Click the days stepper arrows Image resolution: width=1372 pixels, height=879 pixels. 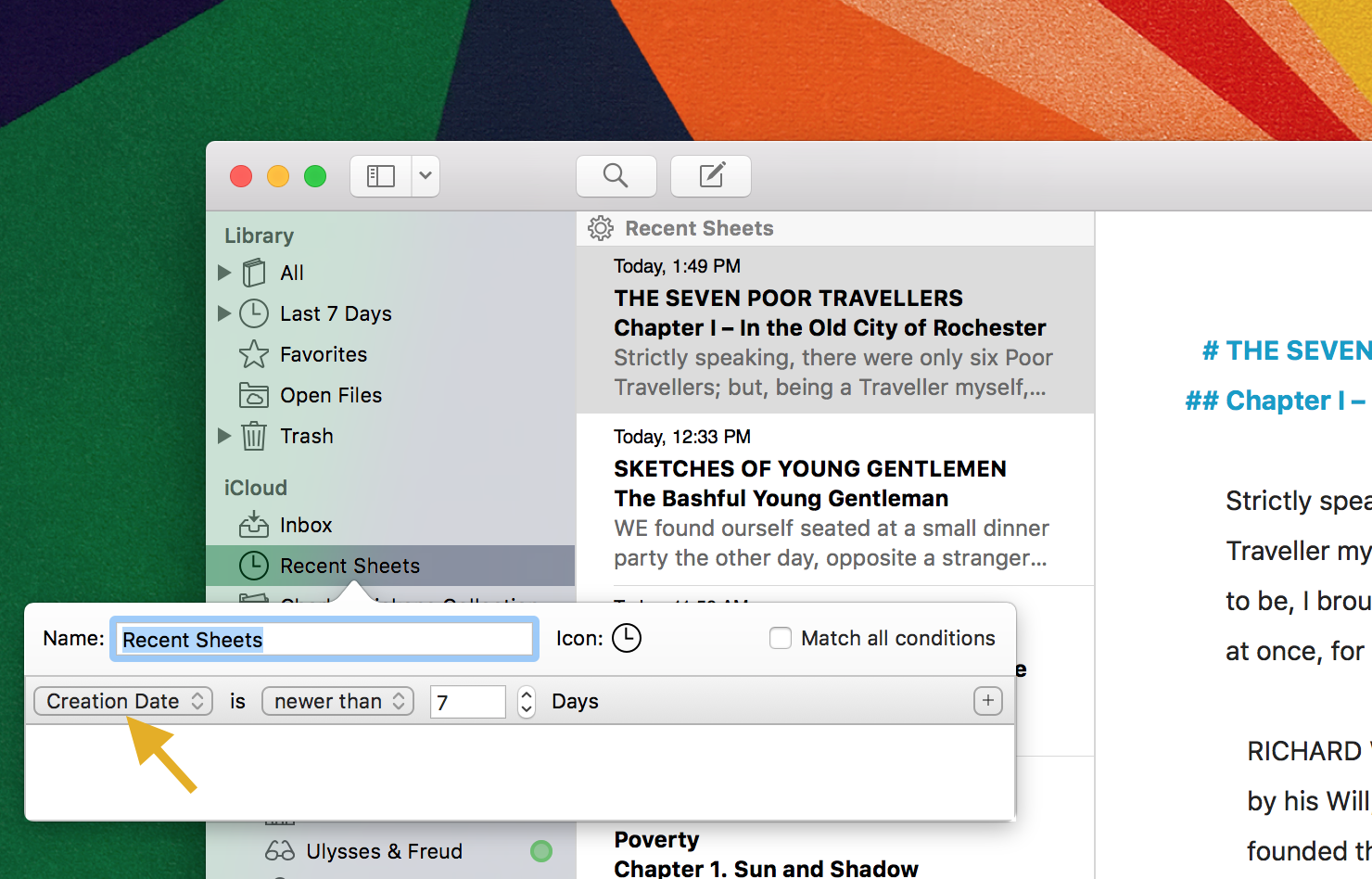(x=527, y=702)
